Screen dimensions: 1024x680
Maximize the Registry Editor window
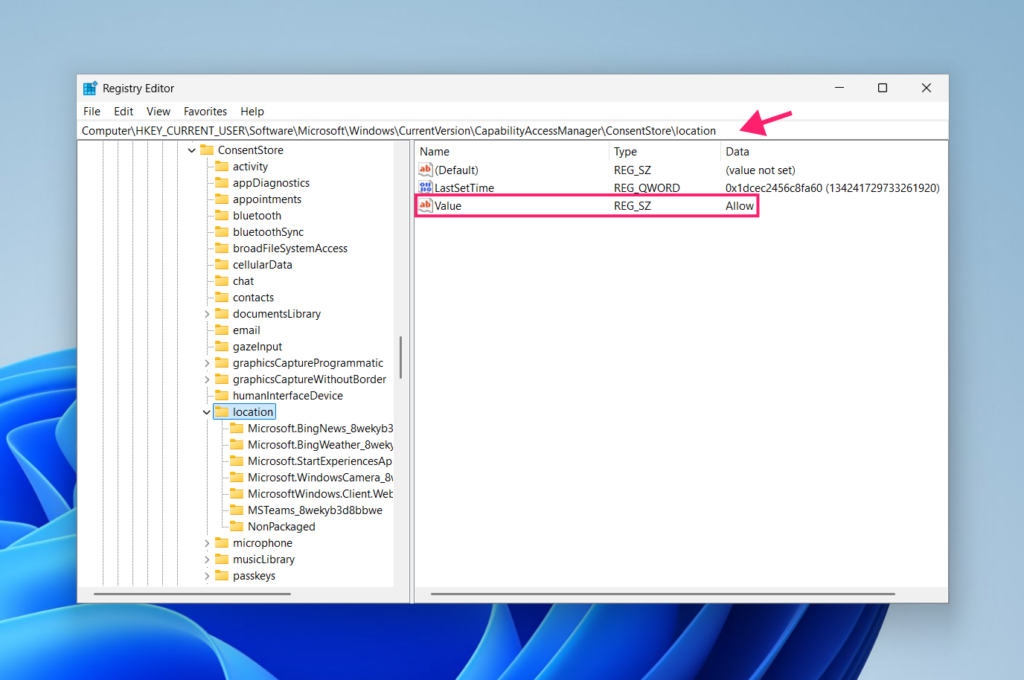pos(882,88)
